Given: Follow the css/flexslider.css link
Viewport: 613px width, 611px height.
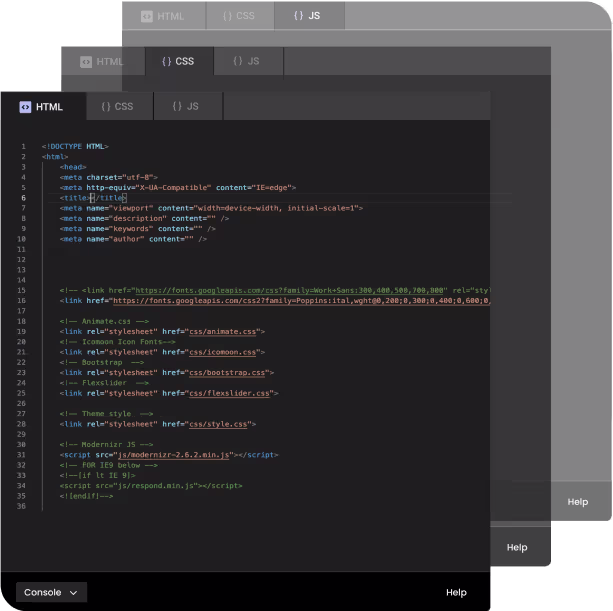Looking at the screenshot, I should 229,393.
